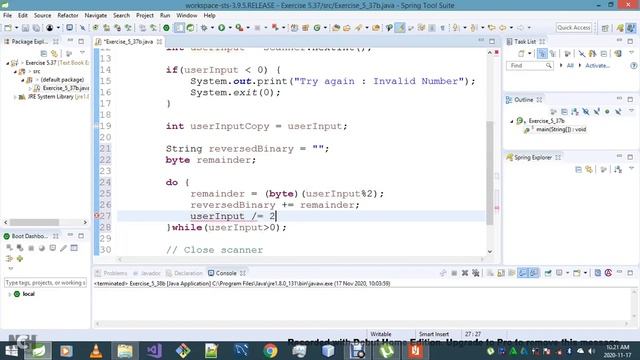Collapse the src folder node
Image resolution: width=640 pixels, height=360 pixels.
[x=16, y=71]
